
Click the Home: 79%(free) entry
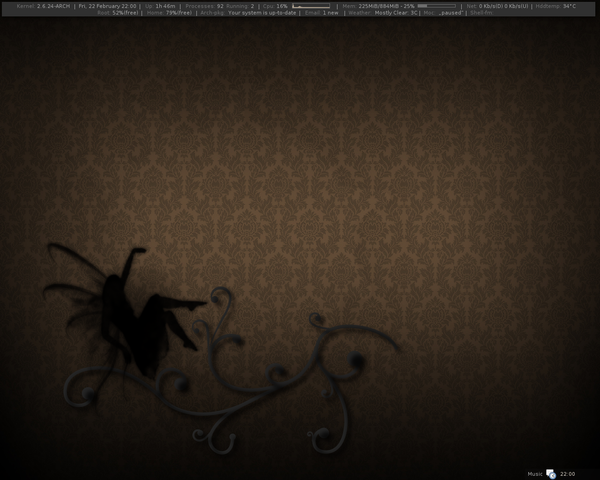coord(170,13)
